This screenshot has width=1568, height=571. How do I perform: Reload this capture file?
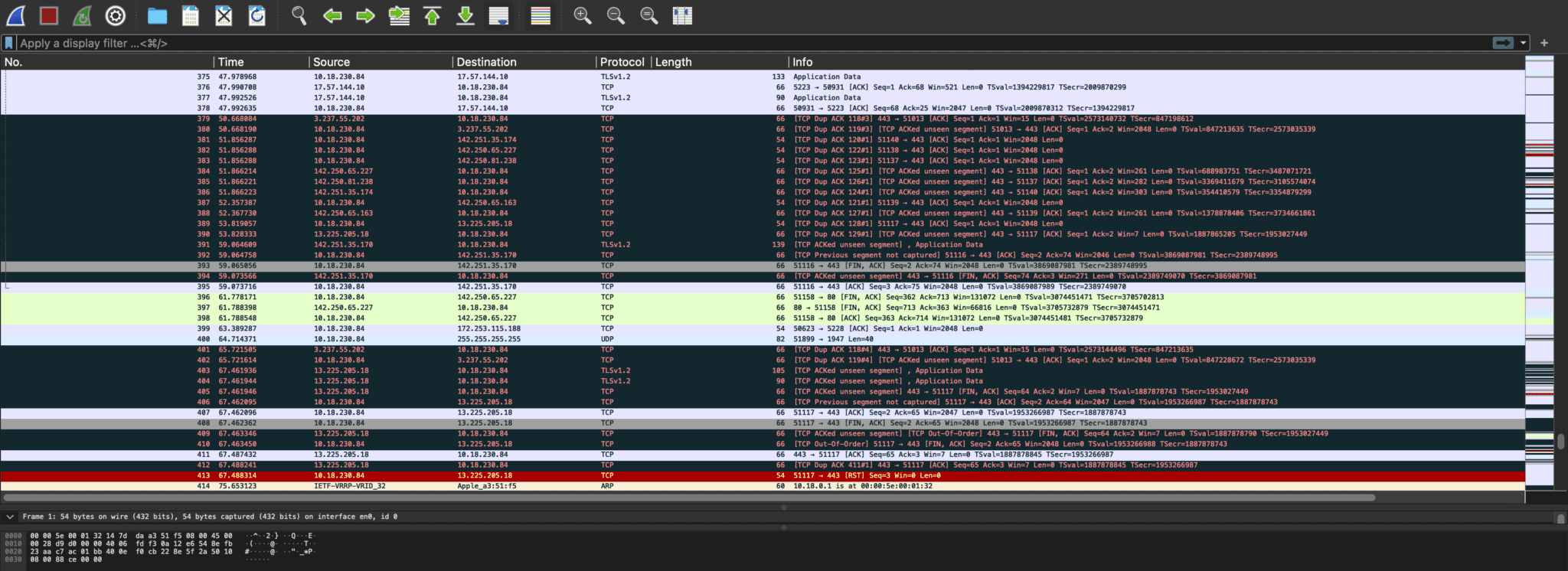click(x=257, y=15)
